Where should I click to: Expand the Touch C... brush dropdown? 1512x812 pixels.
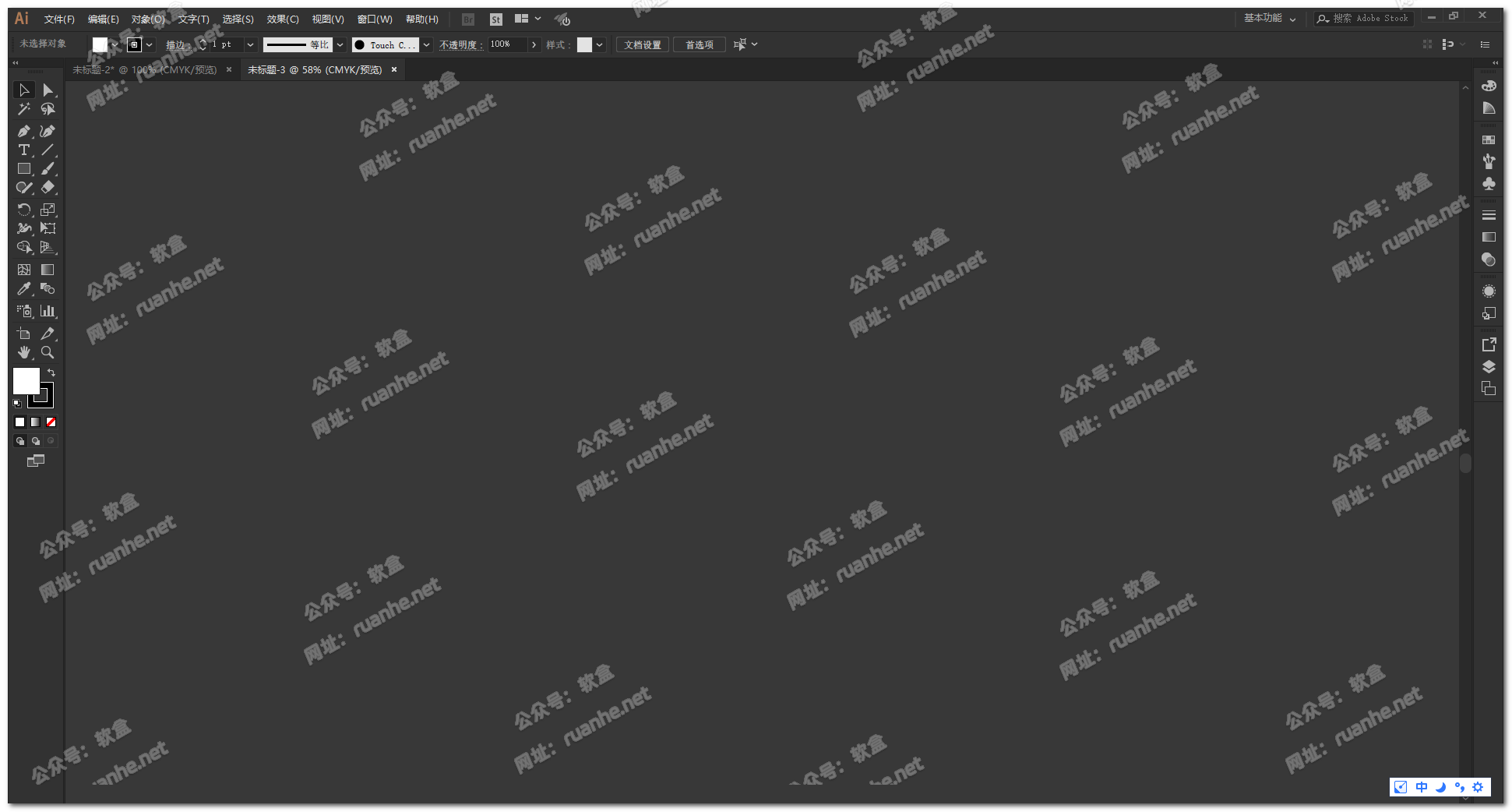click(x=427, y=45)
